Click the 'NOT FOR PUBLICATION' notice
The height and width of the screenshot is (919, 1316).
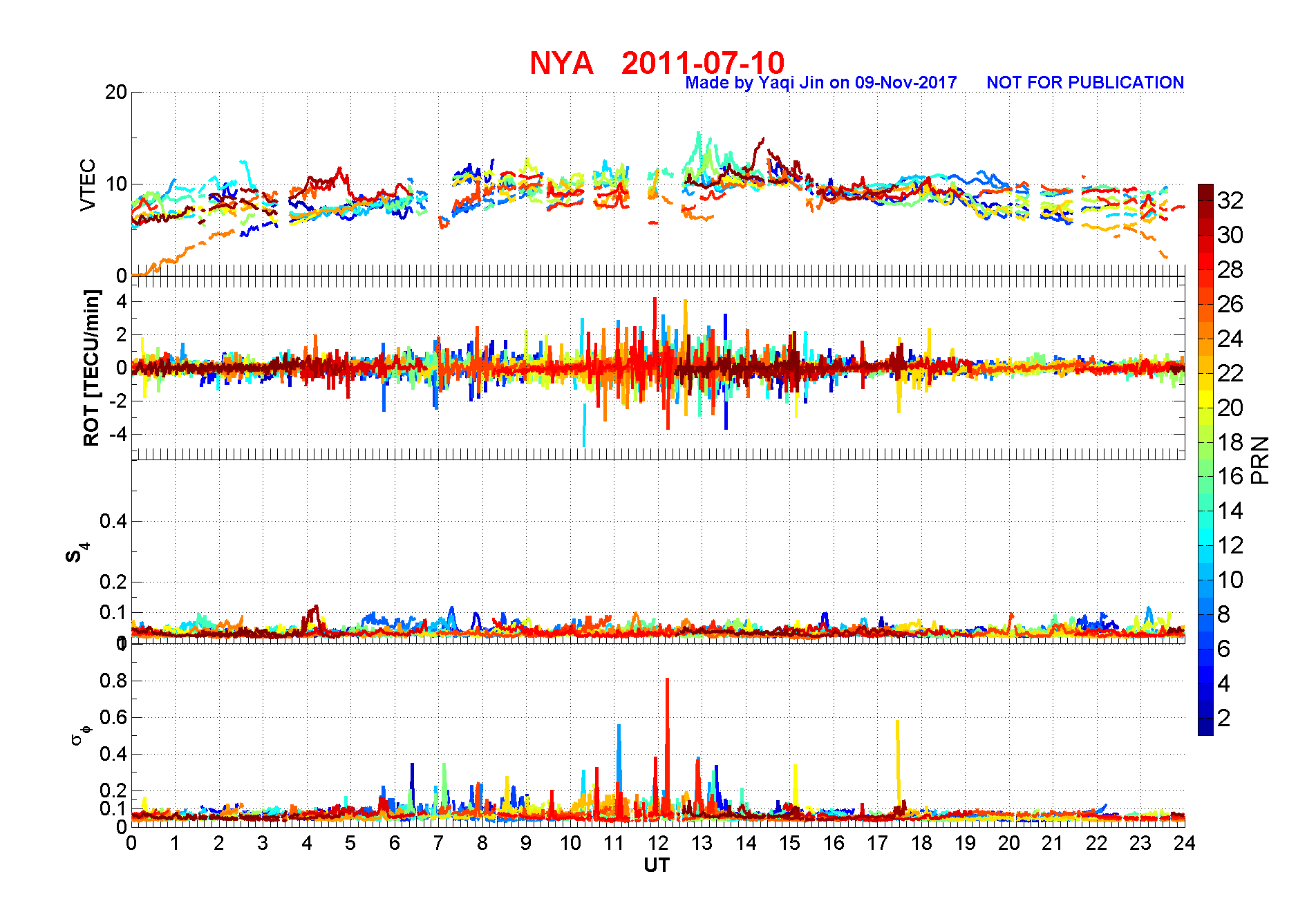[1085, 83]
